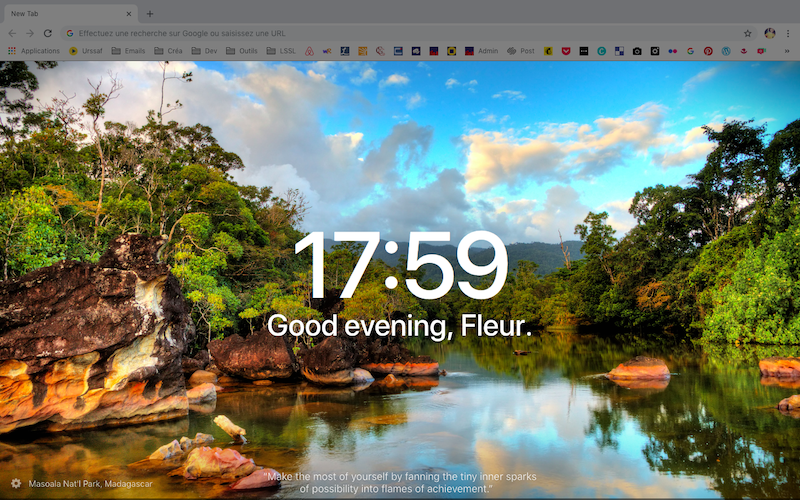Bookmark this page with the star icon
Image resolution: width=800 pixels, height=500 pixels.
(x=747, y=33)
